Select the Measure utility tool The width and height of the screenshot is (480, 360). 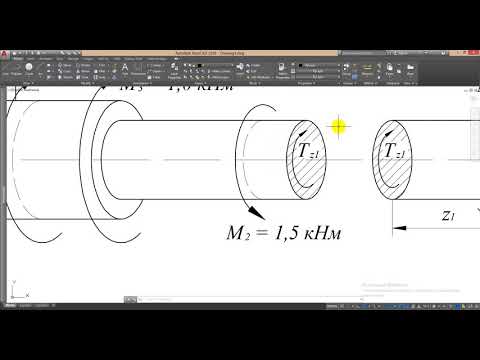[x=367, y=69]
